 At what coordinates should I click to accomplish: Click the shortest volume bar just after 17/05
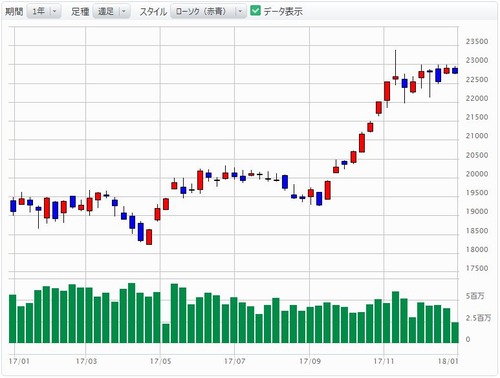(x=166, y=333)
